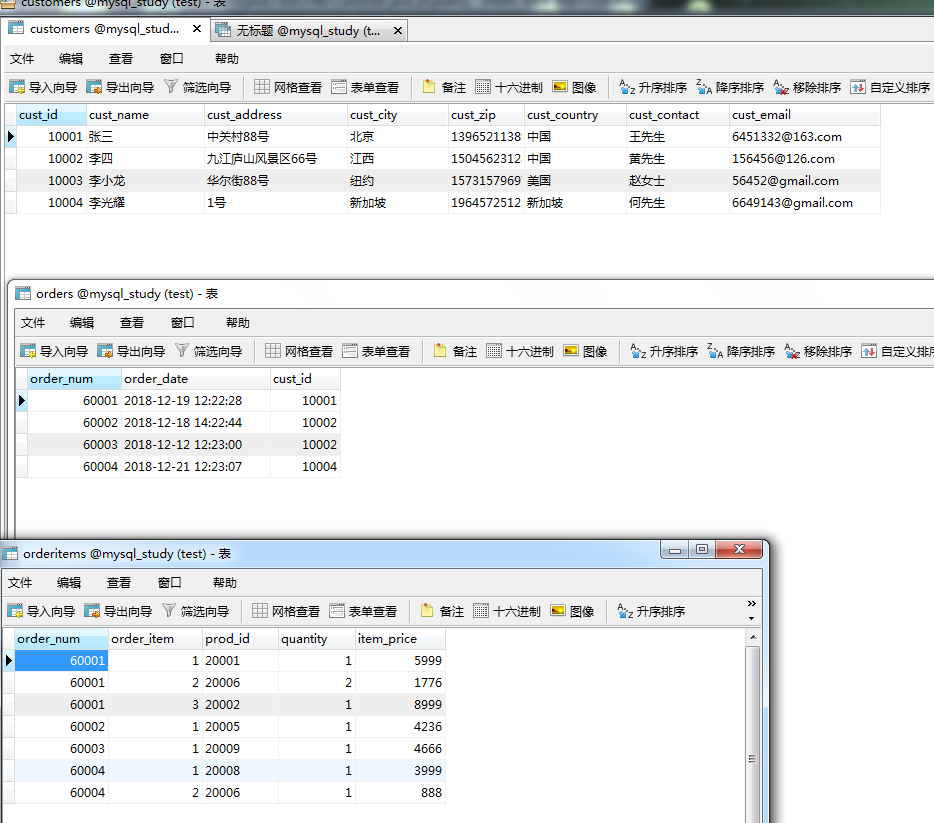
Task: Click Import Wizard icon in customers toolbar
Action: (x=42, y=88)
